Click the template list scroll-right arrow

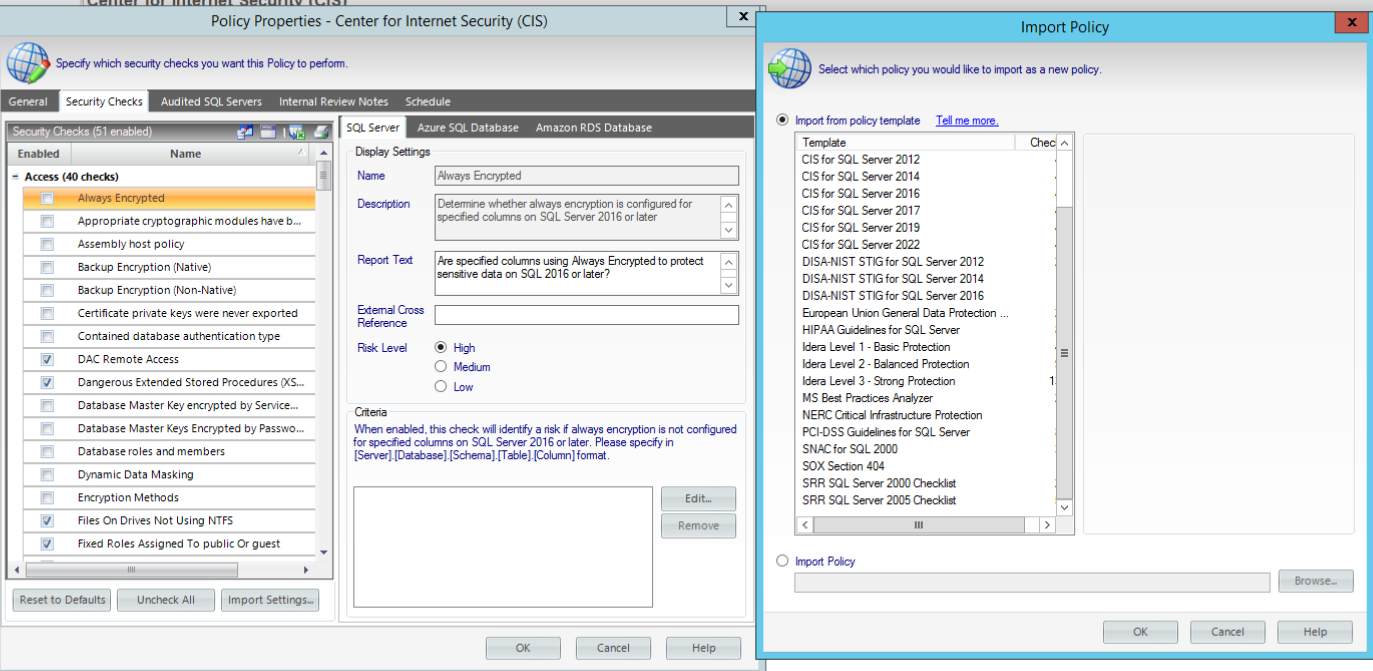pyautogui.click(x=1047, y=525)
